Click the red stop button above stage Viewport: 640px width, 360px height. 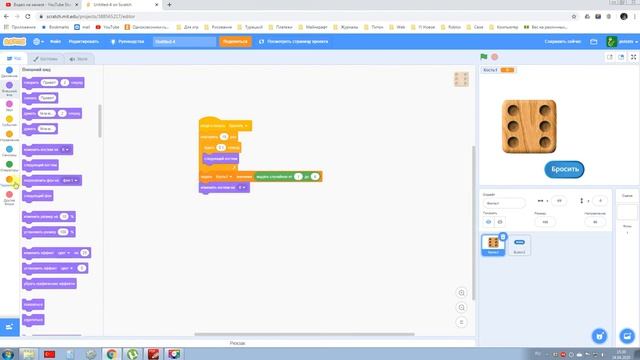click(x=494, y=57)
